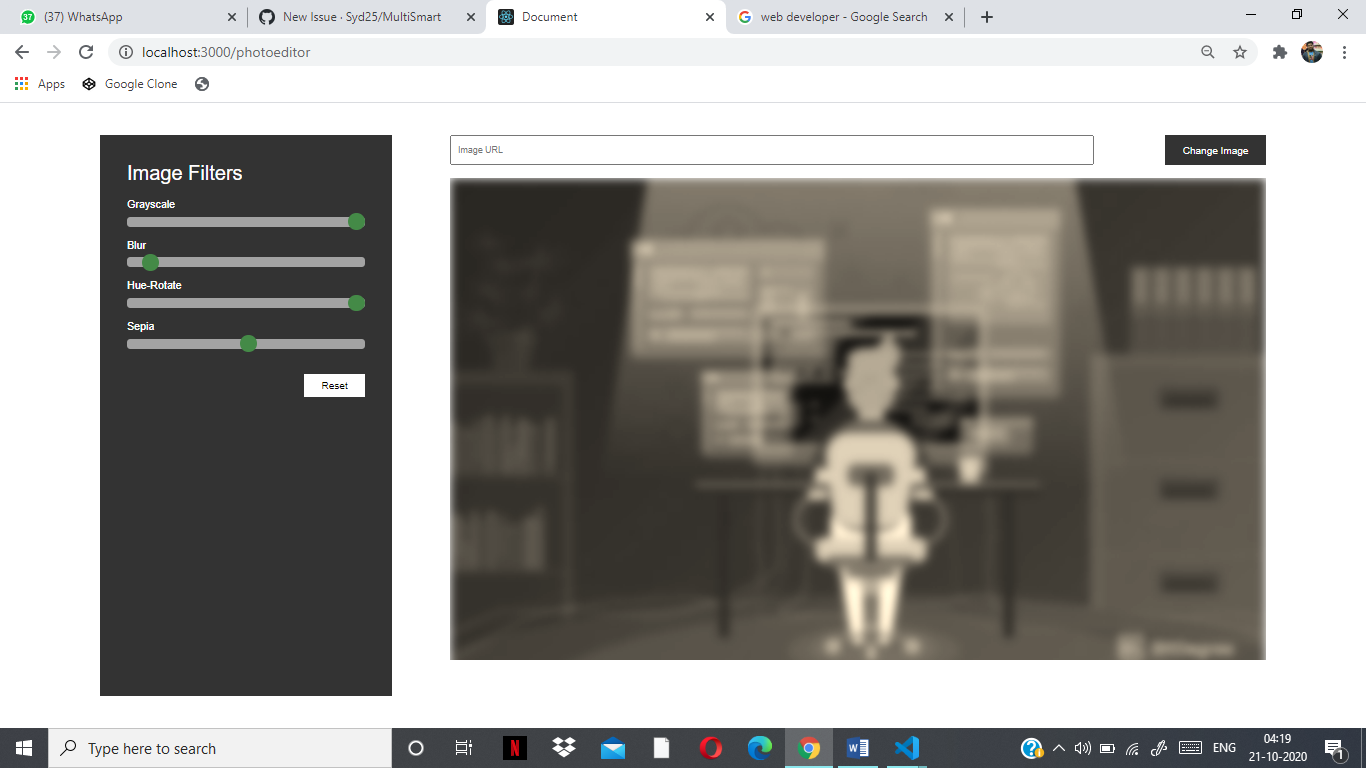Open Visual Studio Code from the taskbar
This screenshot has width=1366, height=768.
[906, 747]
